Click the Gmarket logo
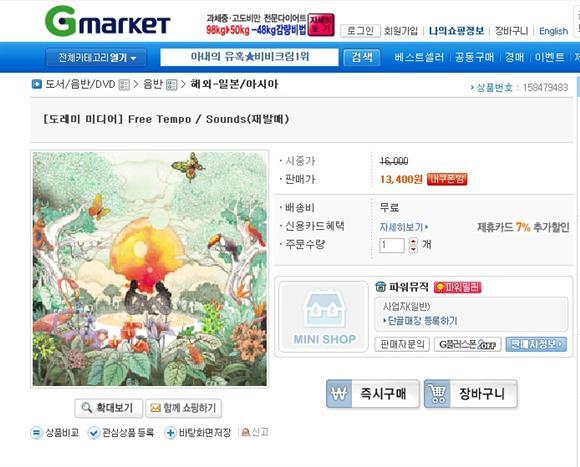The width and height of the screenshot is (580, 467). click(107, 21)
